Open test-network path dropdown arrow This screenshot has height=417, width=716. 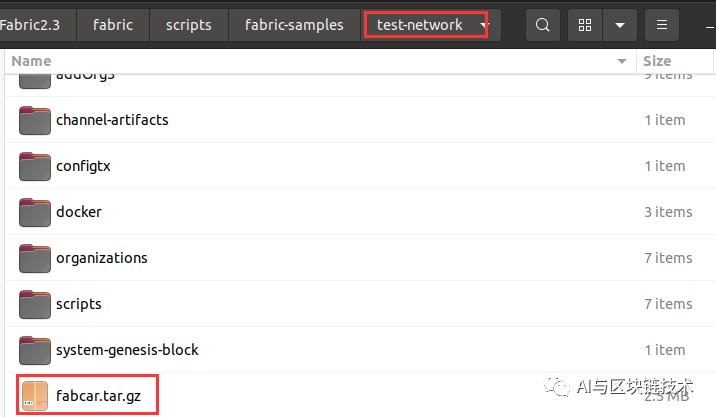483,24
